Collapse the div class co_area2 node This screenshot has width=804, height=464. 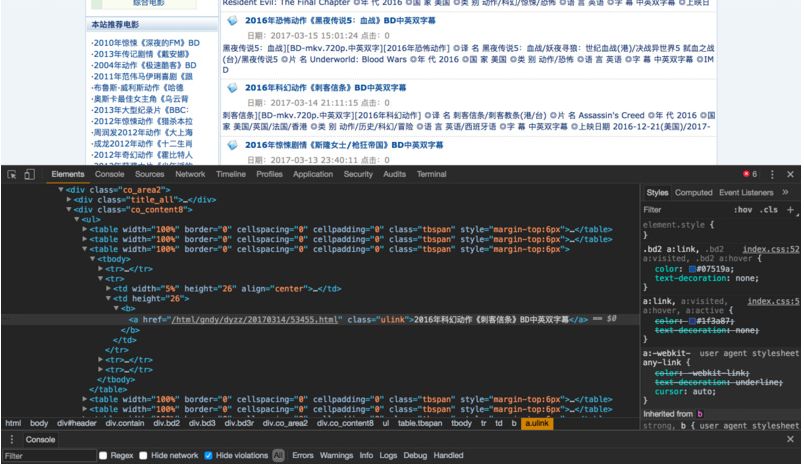(61, 190)
